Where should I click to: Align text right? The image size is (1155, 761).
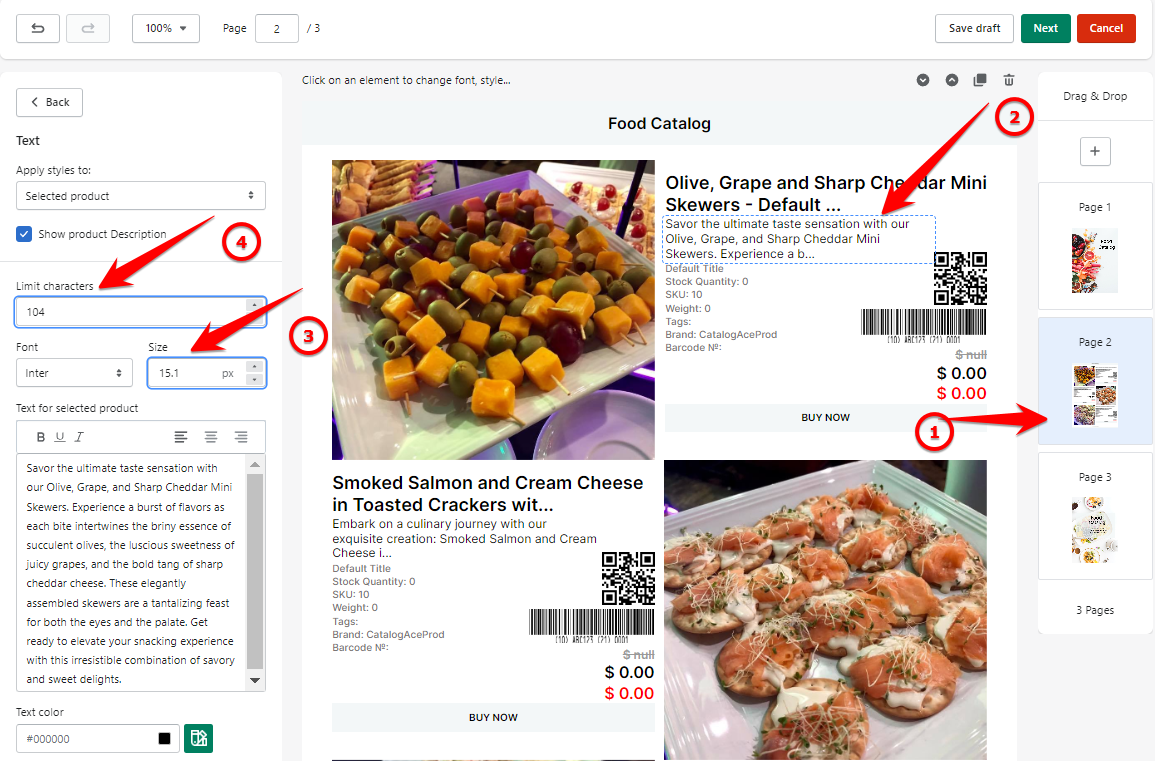coord(241,437)
